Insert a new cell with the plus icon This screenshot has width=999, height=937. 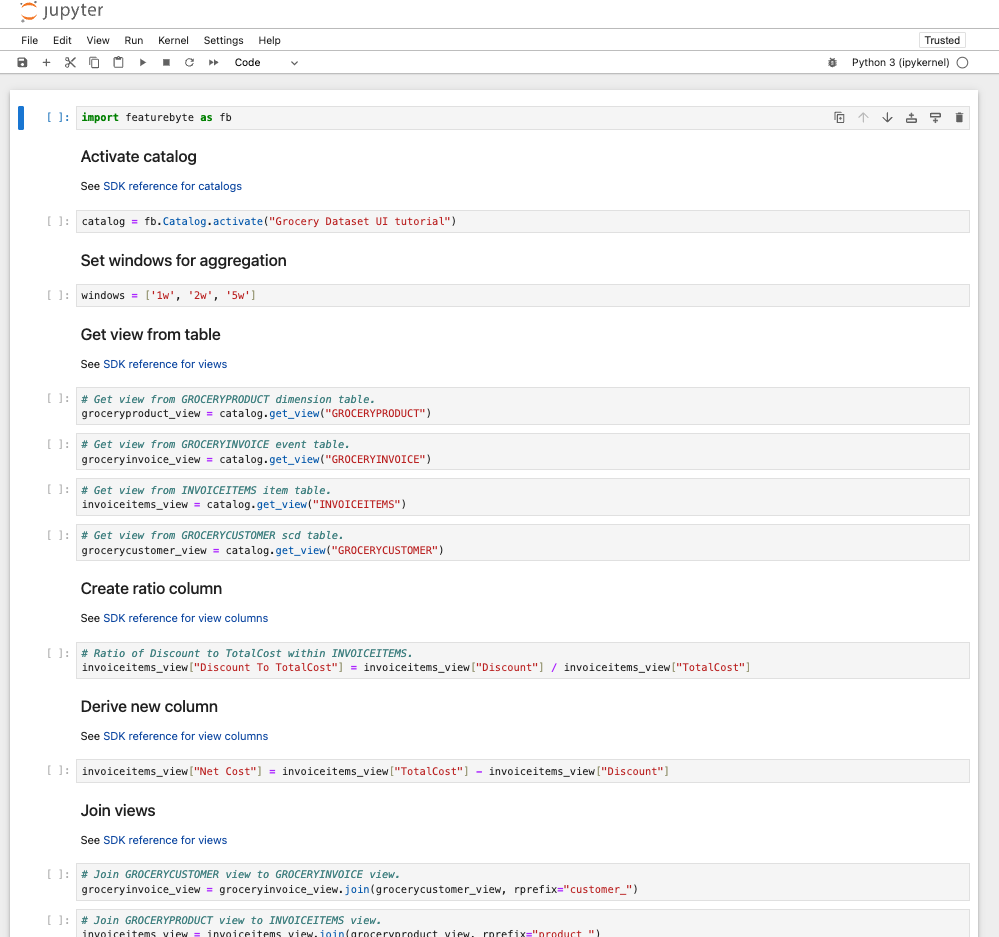[46, 63]
